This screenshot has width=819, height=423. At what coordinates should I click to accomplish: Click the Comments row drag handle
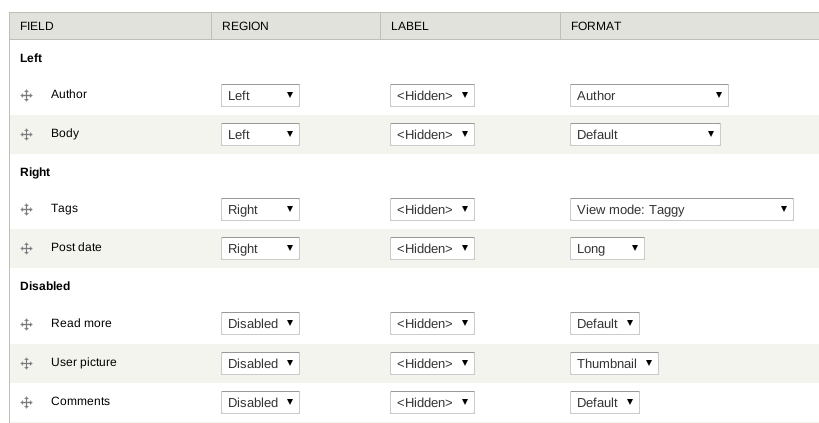27,402
